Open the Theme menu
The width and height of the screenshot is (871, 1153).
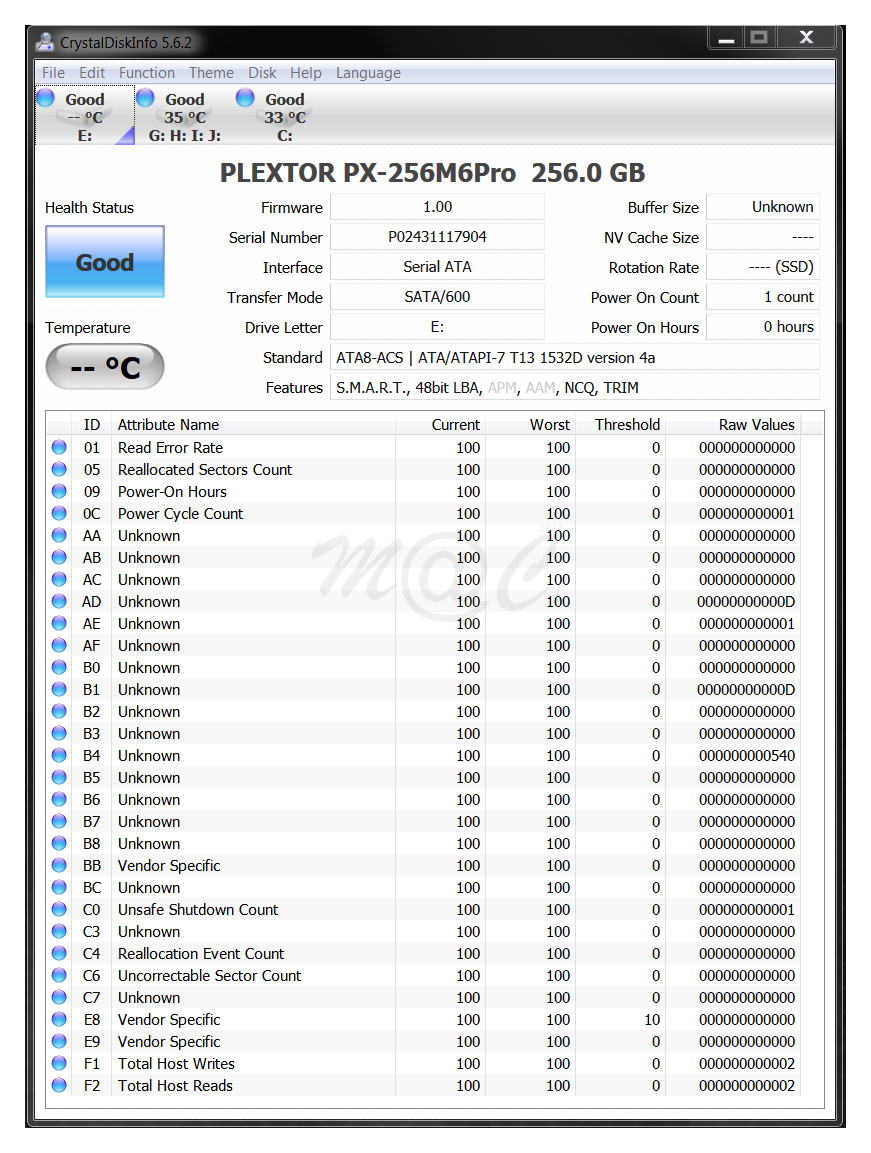coord(211,72)
